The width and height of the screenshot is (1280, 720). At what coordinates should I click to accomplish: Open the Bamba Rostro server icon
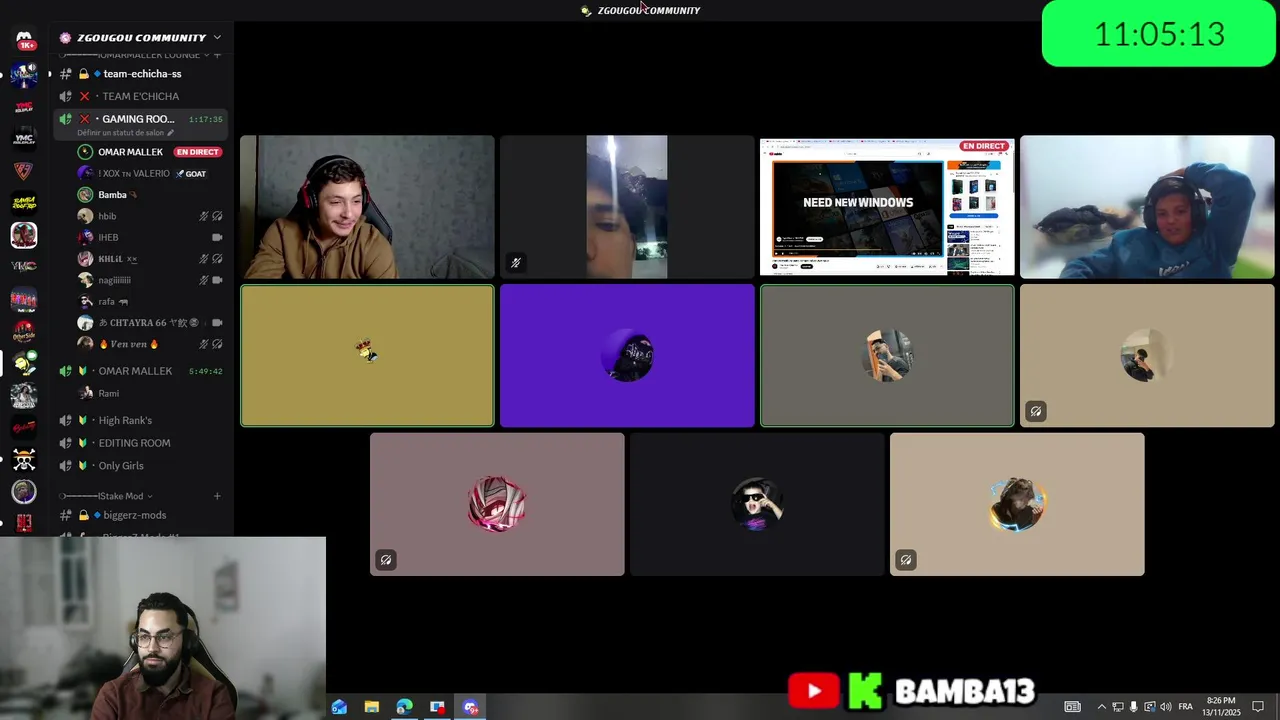click(24, 203)
